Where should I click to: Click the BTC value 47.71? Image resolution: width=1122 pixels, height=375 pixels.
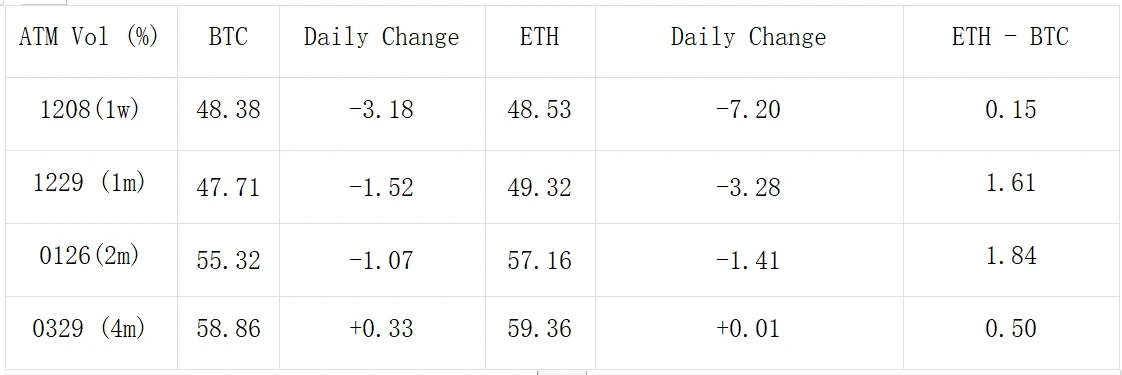coord(228,188)
